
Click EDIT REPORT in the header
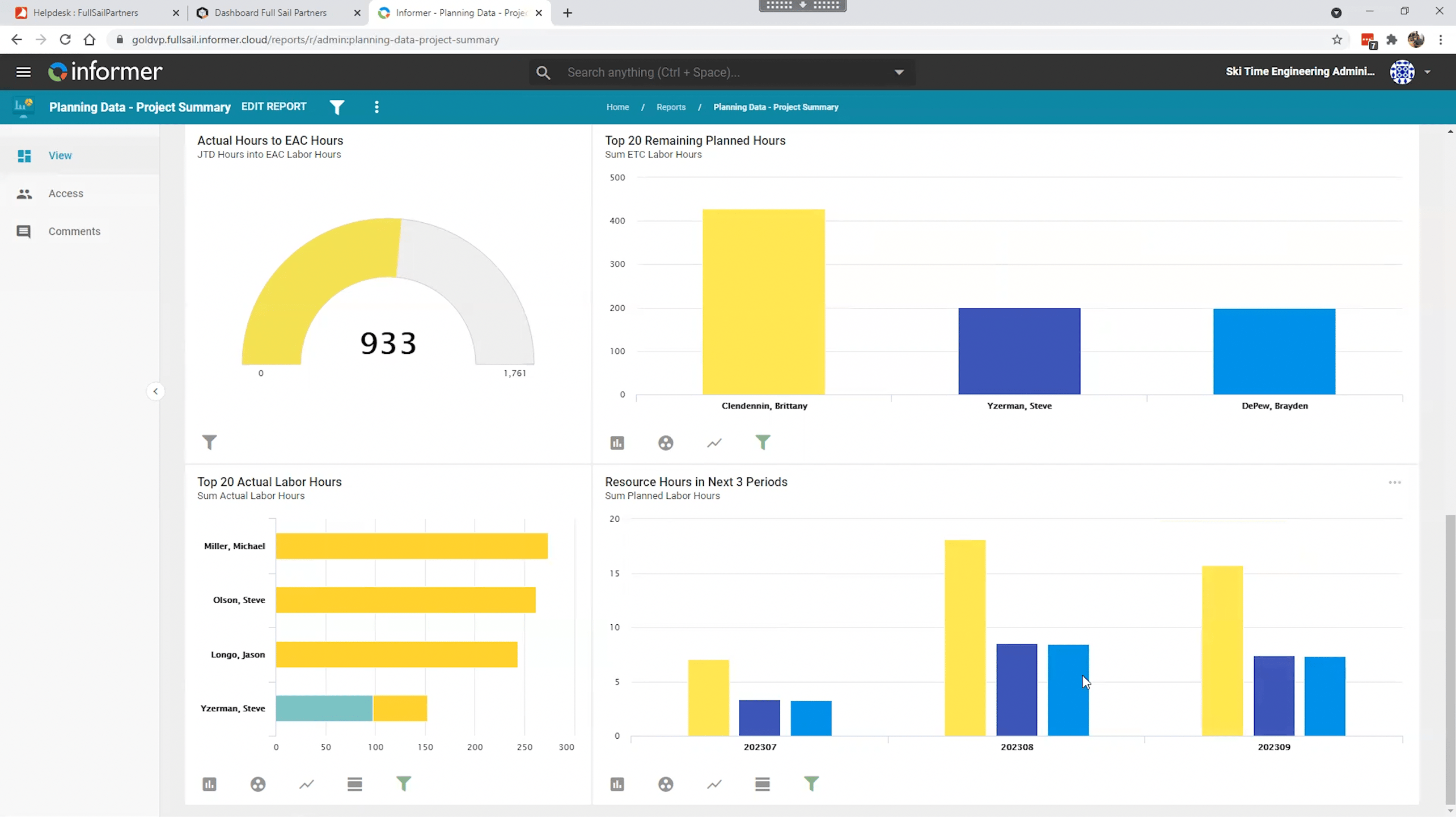274,107
